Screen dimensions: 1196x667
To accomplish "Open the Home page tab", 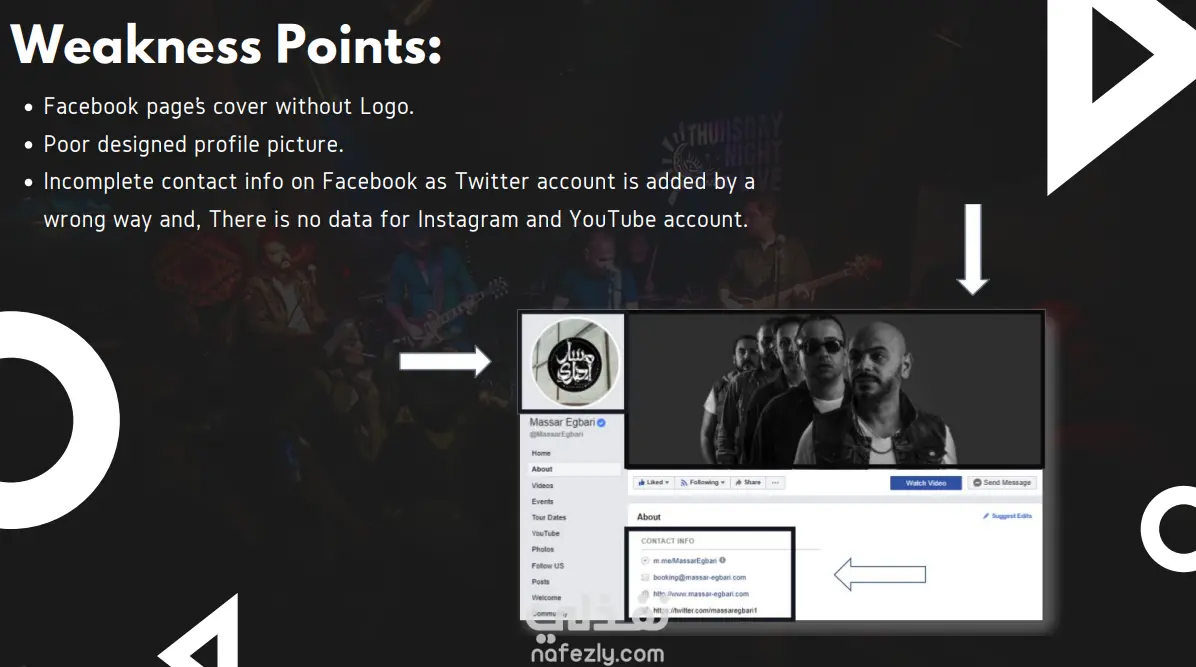I will 541,453.
